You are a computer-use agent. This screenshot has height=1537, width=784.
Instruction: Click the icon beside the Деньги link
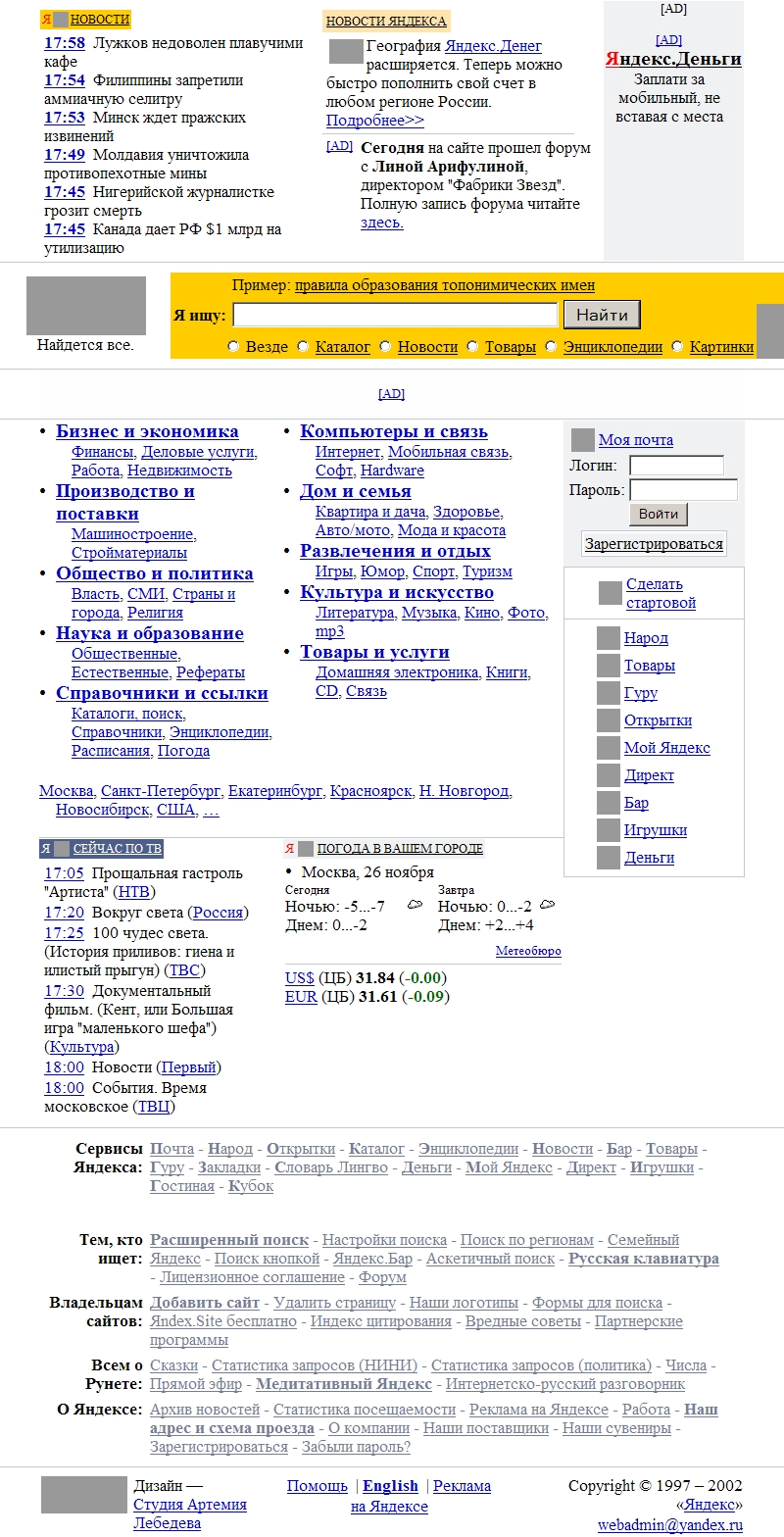[609, 859]
